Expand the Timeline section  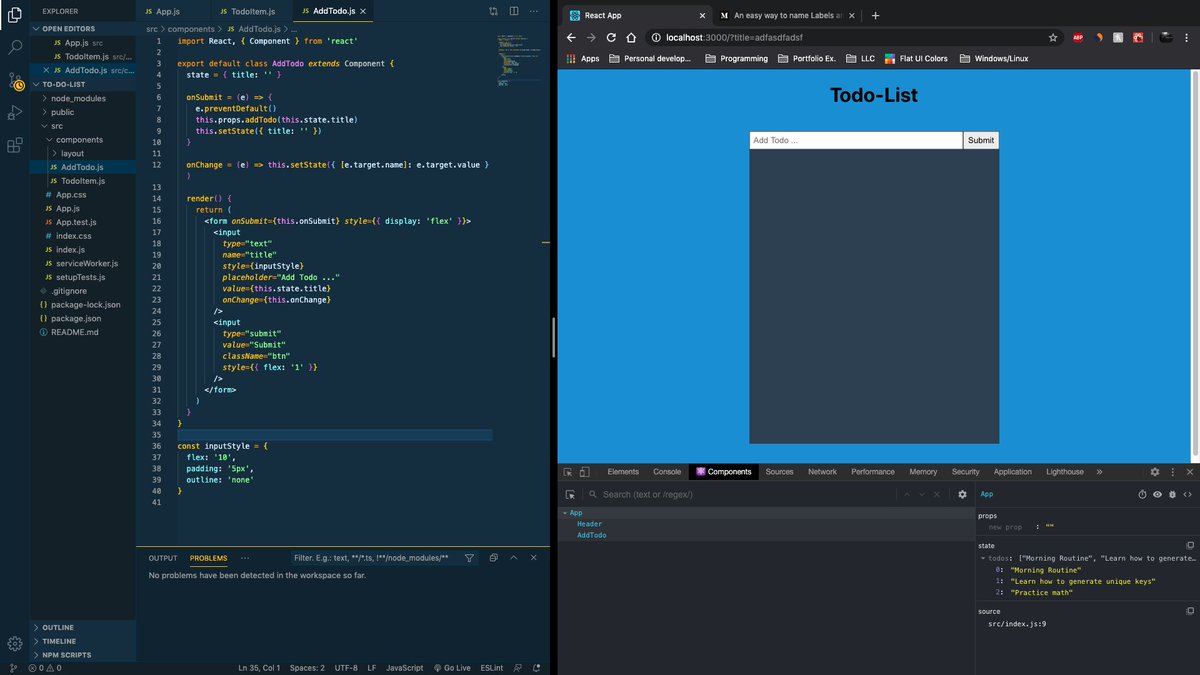84,641
